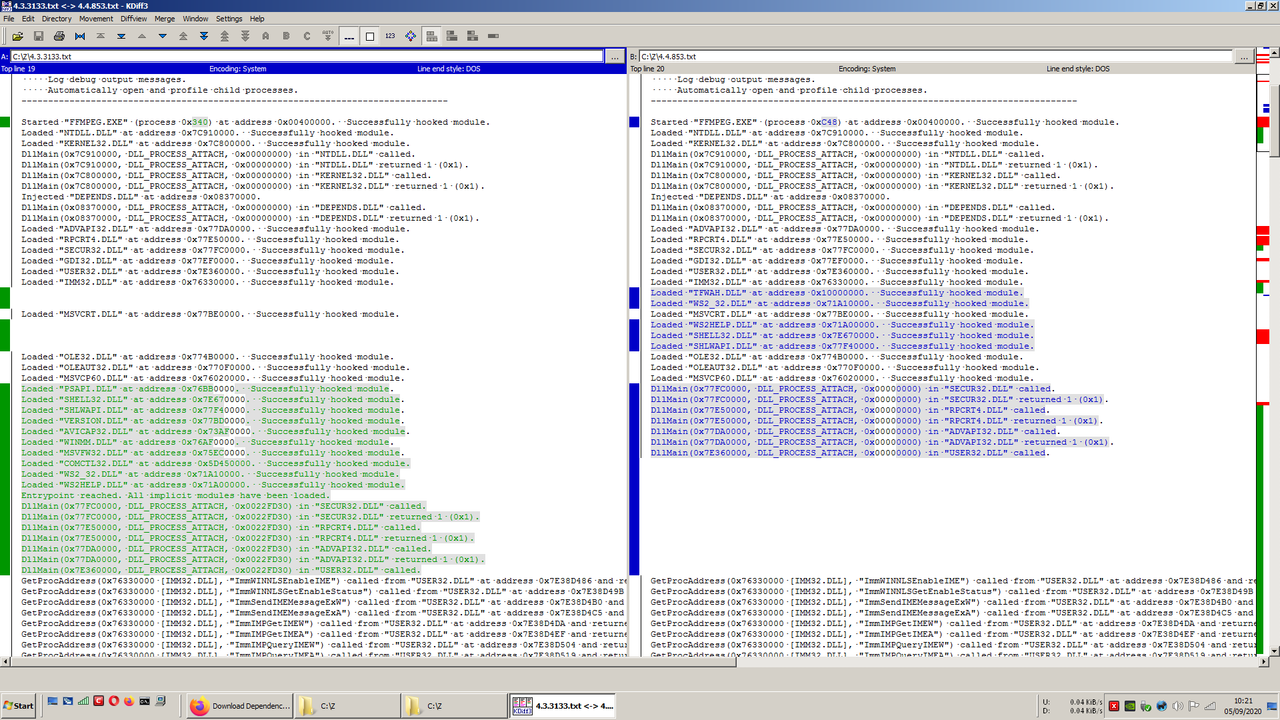Go to first delta toolbar icon
The image size is (1280, 720).
click(101, 36)
